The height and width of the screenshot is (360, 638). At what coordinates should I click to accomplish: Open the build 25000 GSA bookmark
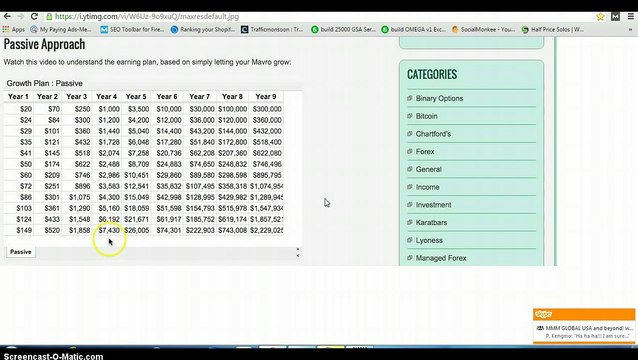tap(343, 29)
